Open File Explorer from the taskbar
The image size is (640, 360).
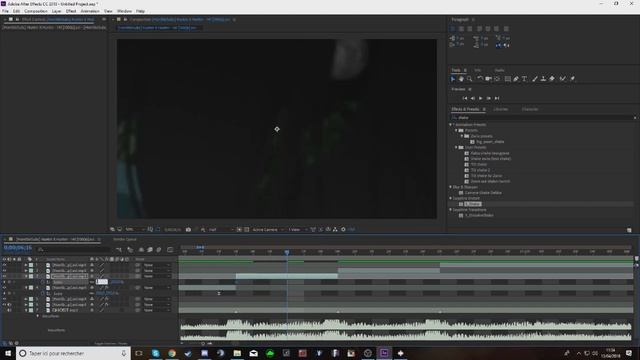coord(237,353)
